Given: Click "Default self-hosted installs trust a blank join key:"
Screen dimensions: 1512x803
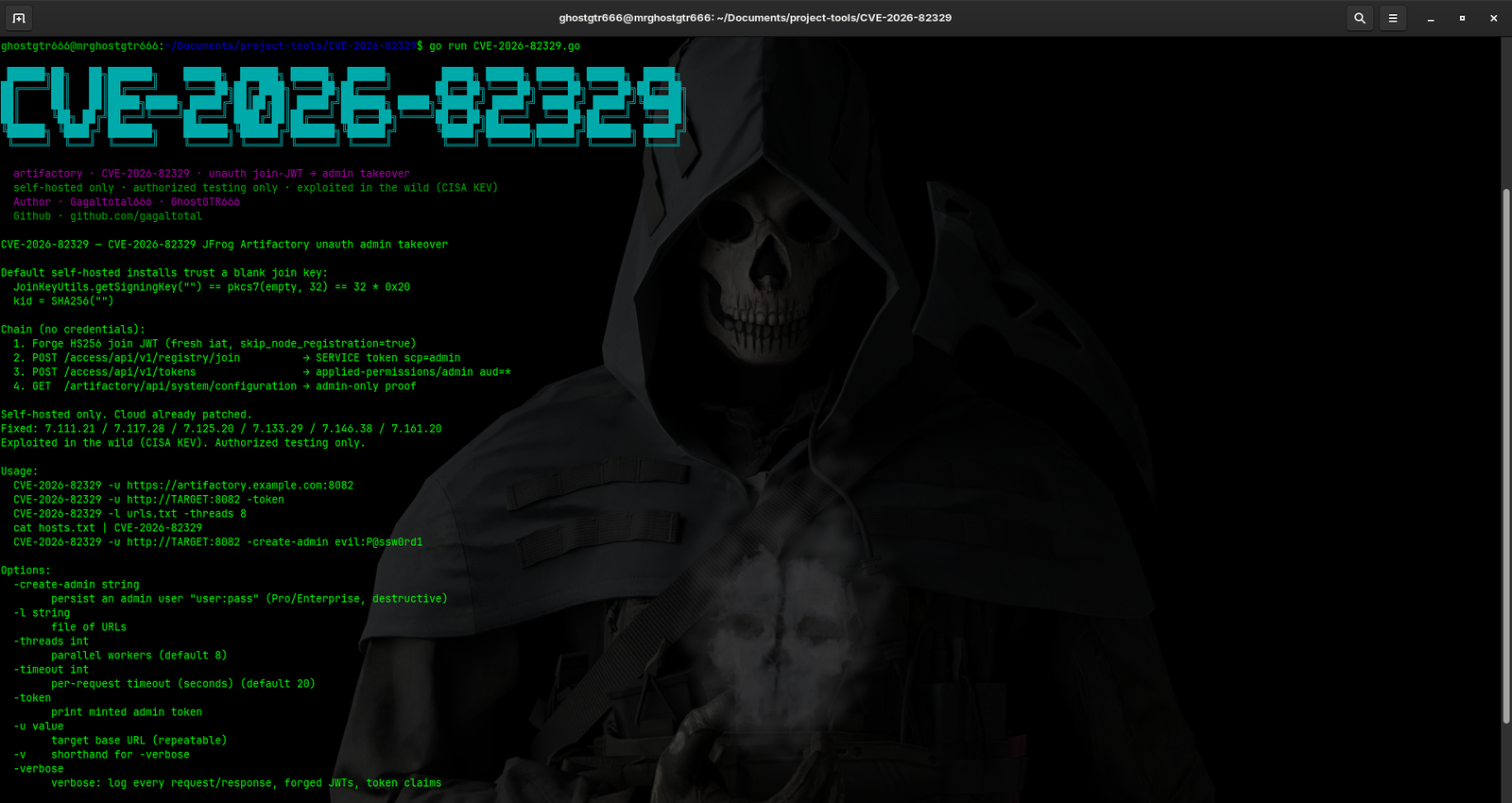Looking at the screenshot, I should 164,273.
